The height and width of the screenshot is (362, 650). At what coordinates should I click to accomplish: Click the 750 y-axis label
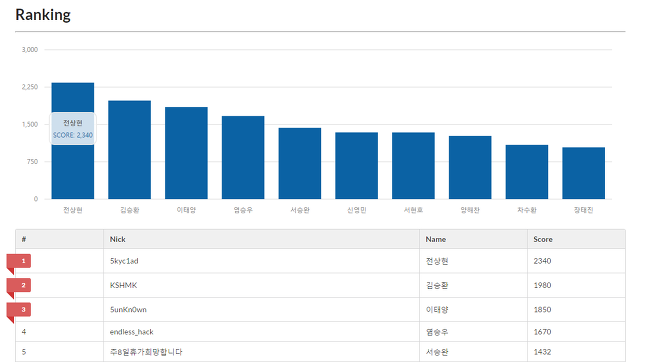32,162
